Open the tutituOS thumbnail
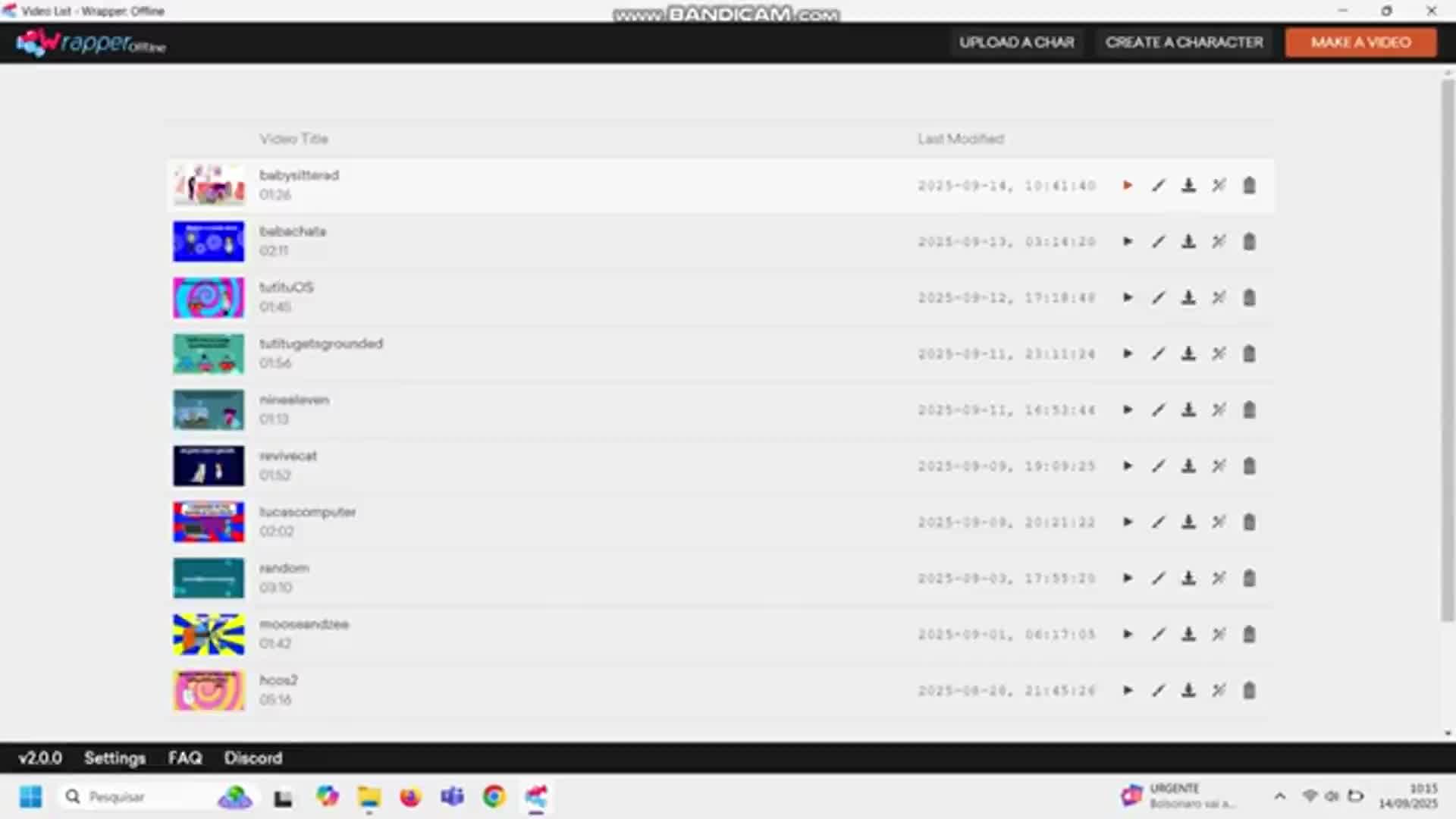 209,297
